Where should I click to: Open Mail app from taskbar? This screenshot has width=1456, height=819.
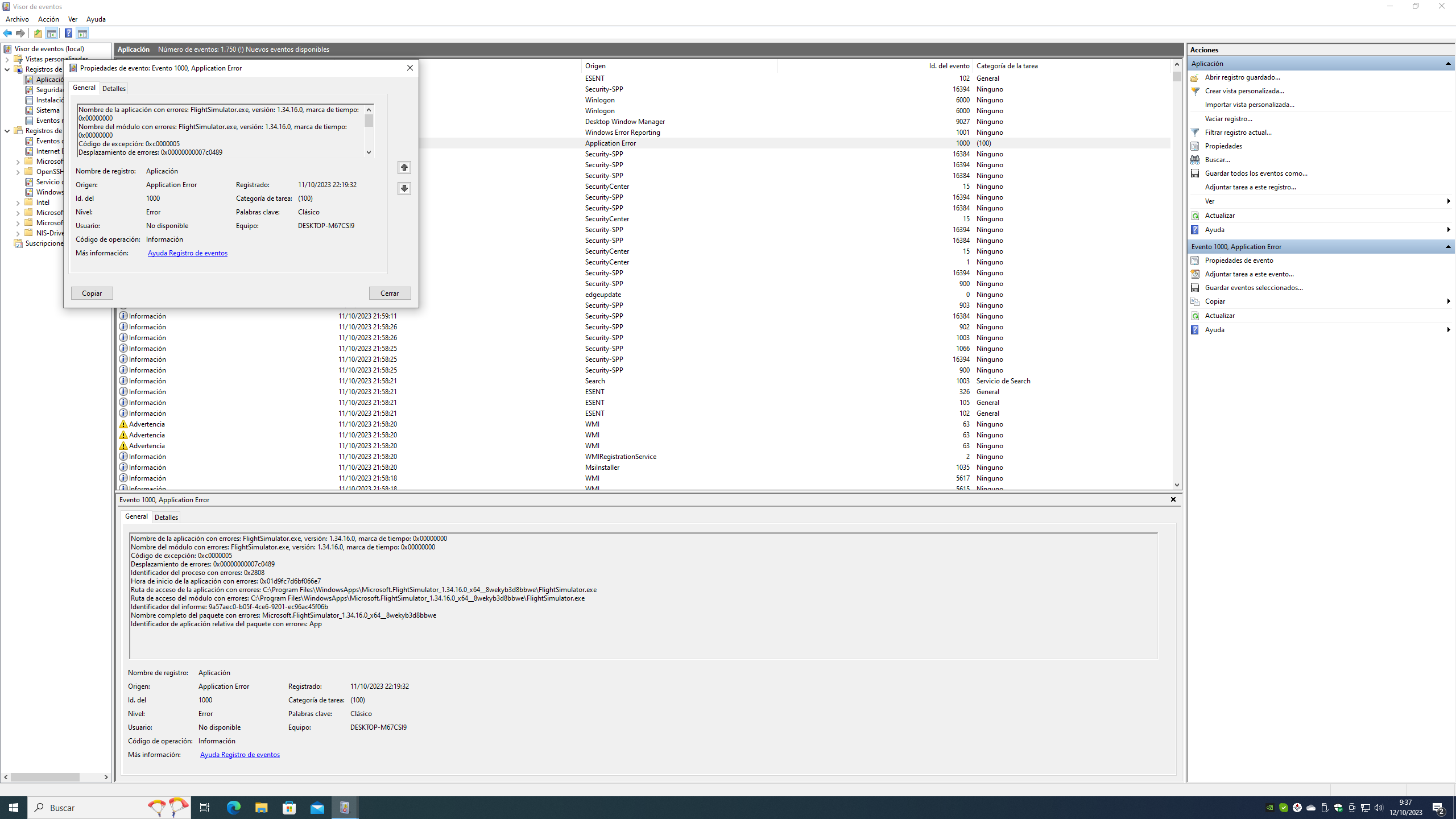pos(317,808)
